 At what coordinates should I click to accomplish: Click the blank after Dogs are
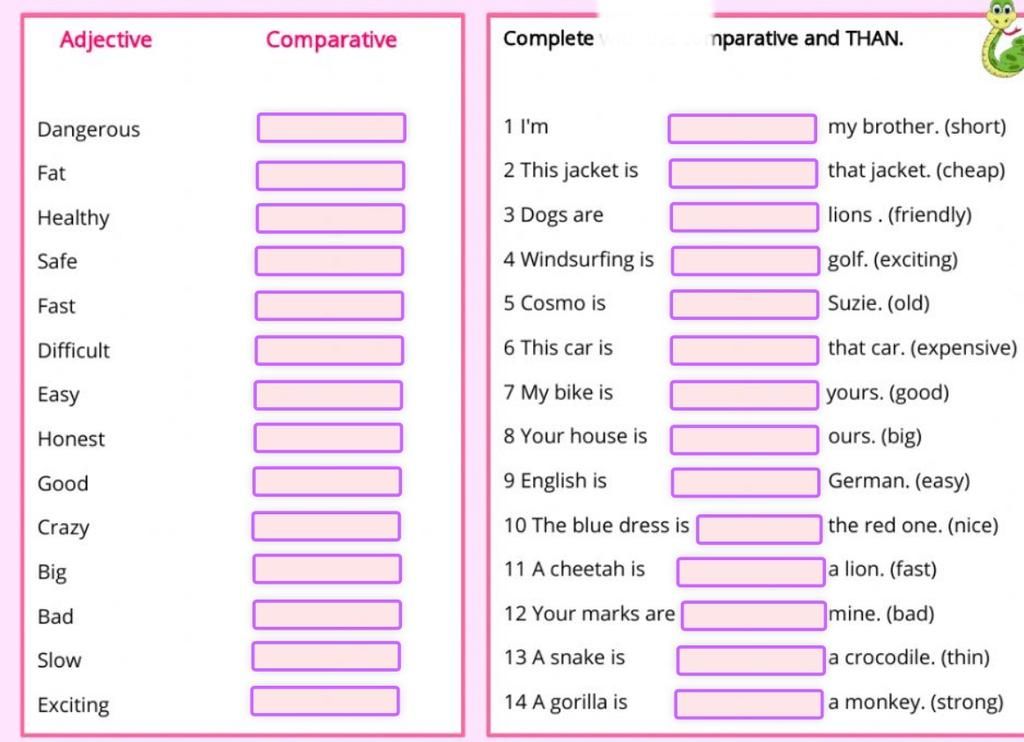pos(744,218)
